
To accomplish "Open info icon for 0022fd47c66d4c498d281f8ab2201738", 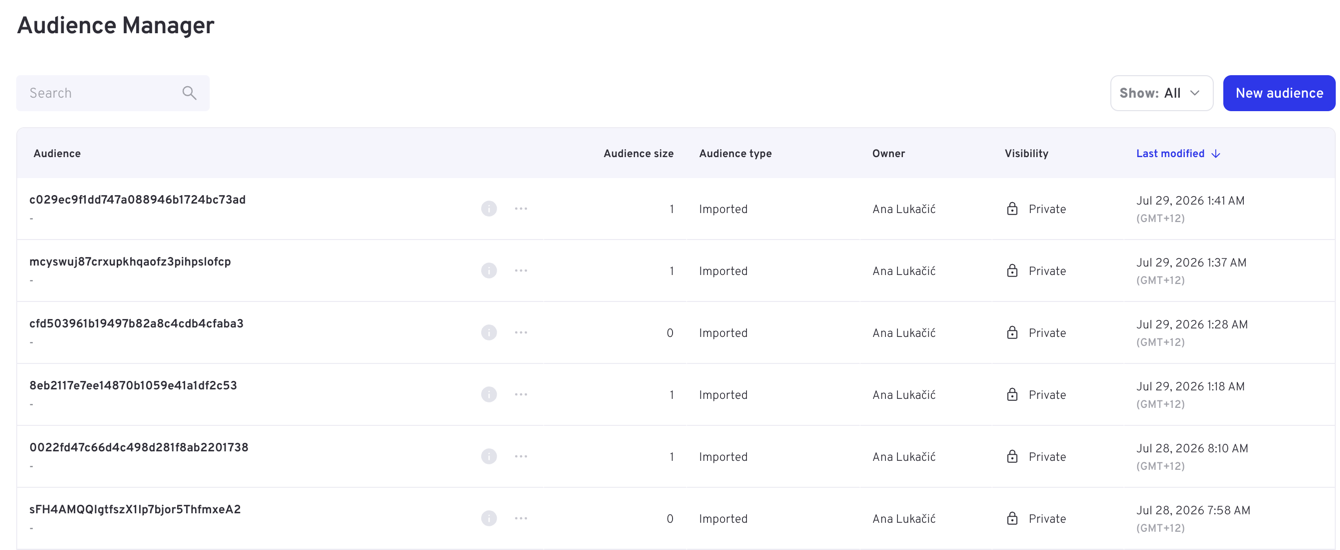I will coord(489,457).
